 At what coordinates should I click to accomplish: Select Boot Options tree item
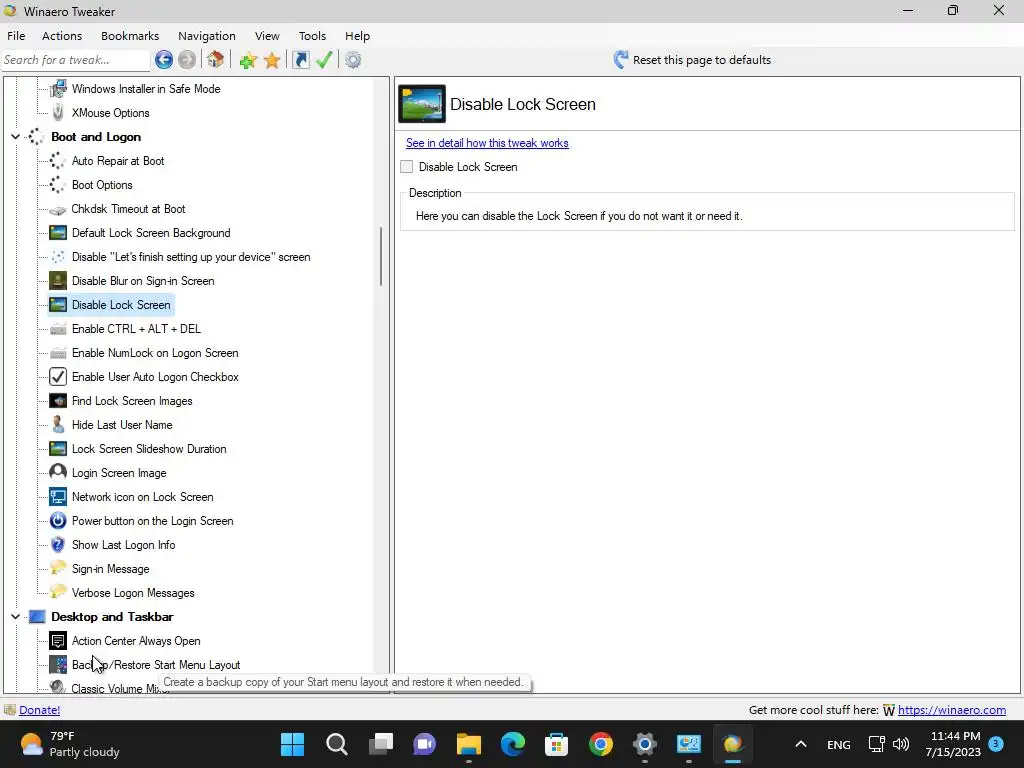click(x=102, y=185)
